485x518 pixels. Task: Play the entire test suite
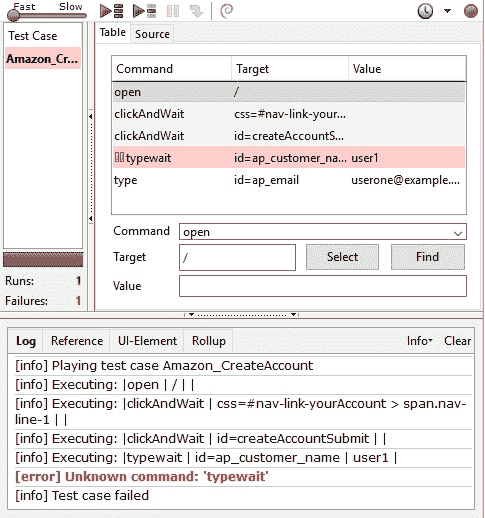[x=112, y=11]
